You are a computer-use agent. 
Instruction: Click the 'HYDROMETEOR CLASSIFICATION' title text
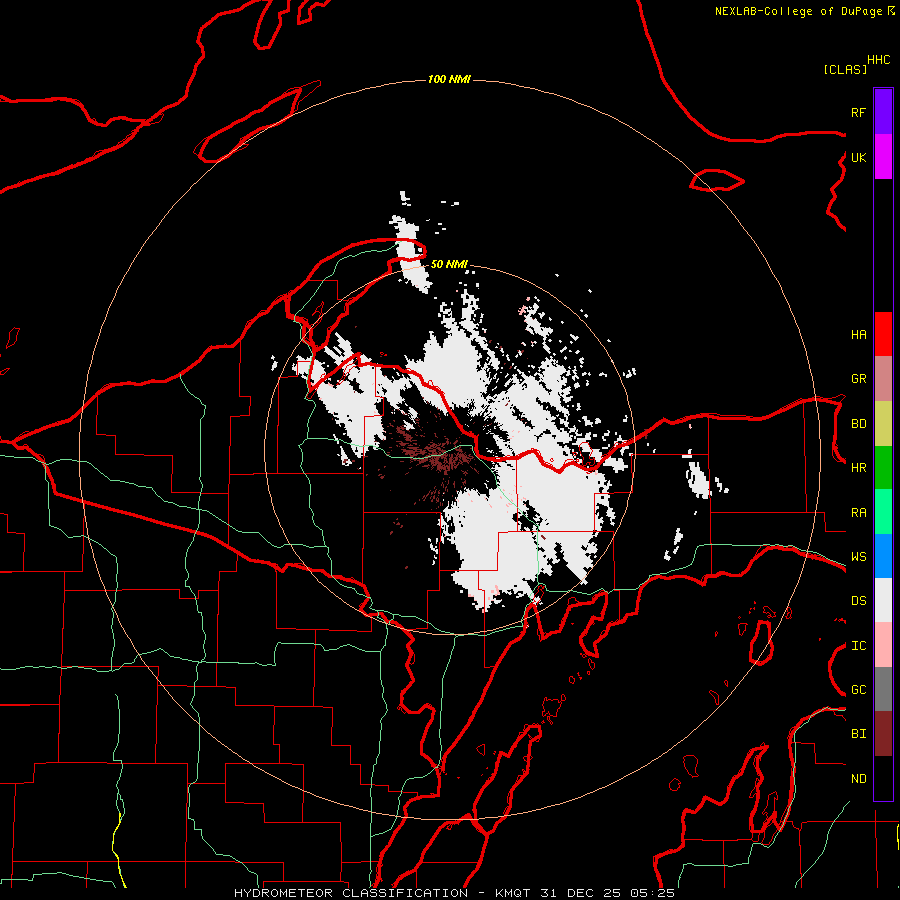click(351, 893)
